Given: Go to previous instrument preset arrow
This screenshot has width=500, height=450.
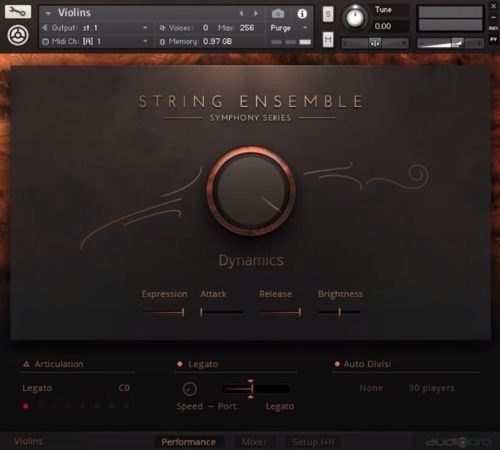Looking at the screenshot, I should [x=241, y=13].
